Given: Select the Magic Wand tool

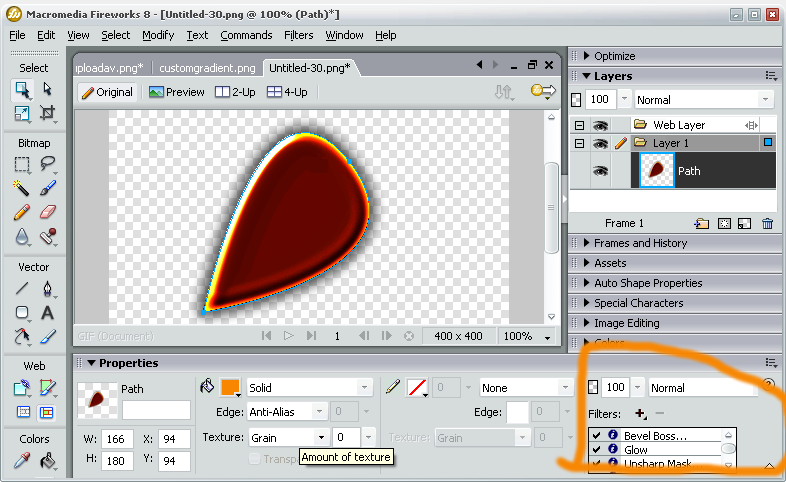Looking at the screenshot, I should point(22,188).
